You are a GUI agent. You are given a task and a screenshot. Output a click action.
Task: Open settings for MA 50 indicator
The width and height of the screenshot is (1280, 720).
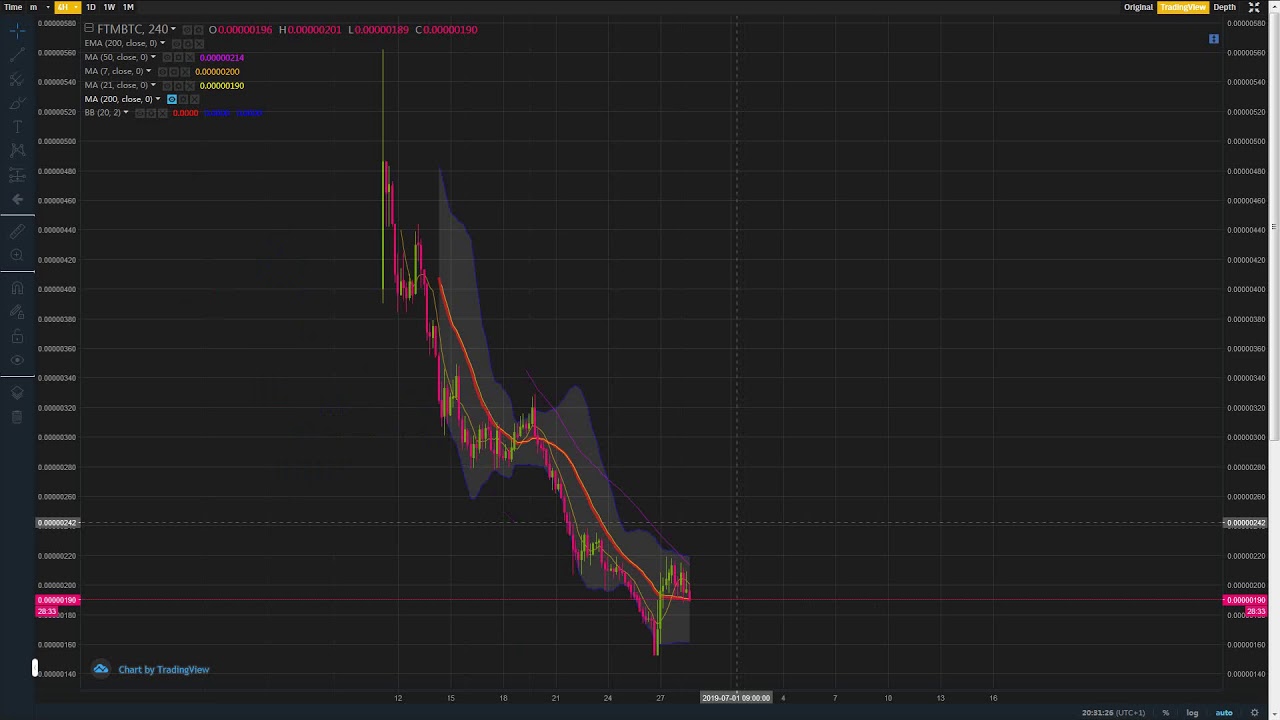pos(178,58)
